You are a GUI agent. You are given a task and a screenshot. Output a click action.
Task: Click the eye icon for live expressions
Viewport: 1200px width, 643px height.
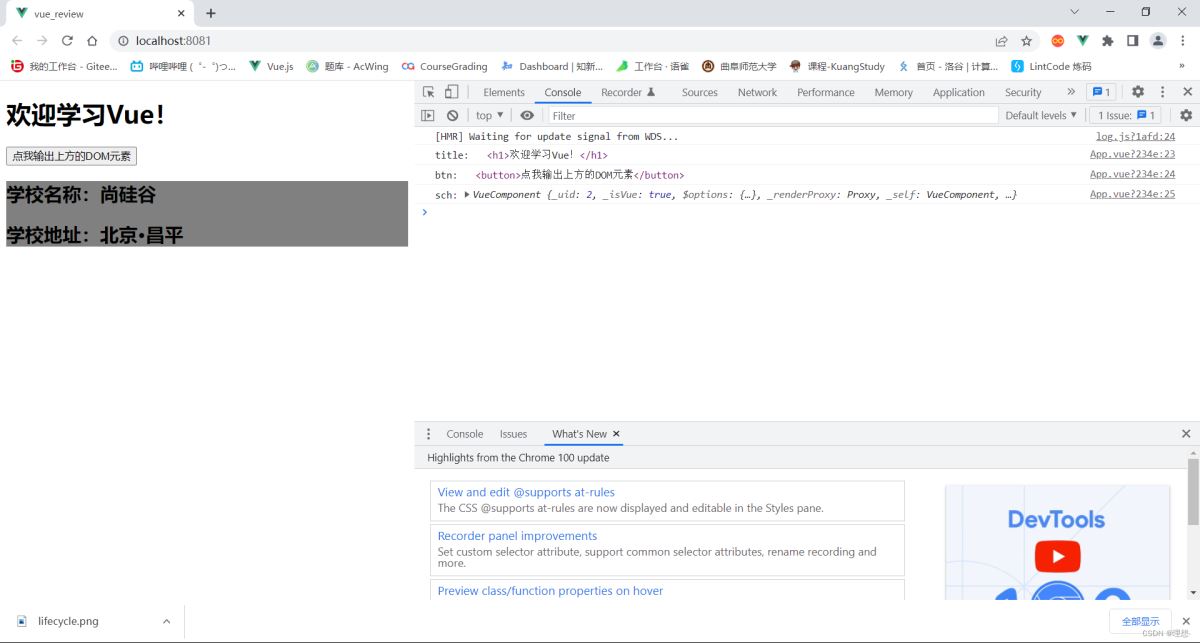pos(527,116)
